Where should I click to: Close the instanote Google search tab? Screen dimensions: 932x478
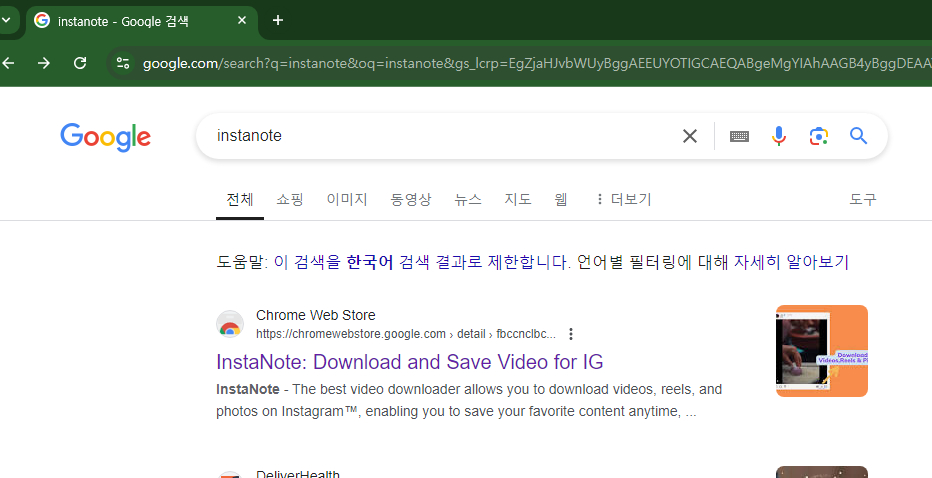[242, 20]
